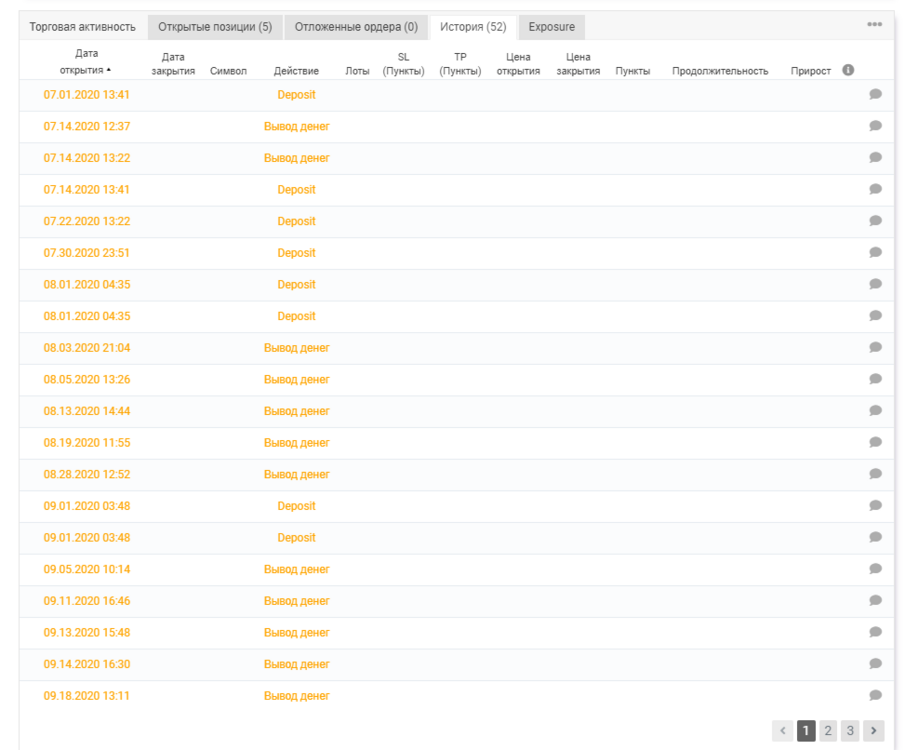
Task: Open comment icon for 07.14.2020 13:41 row
Action: (x=875, y=189)
